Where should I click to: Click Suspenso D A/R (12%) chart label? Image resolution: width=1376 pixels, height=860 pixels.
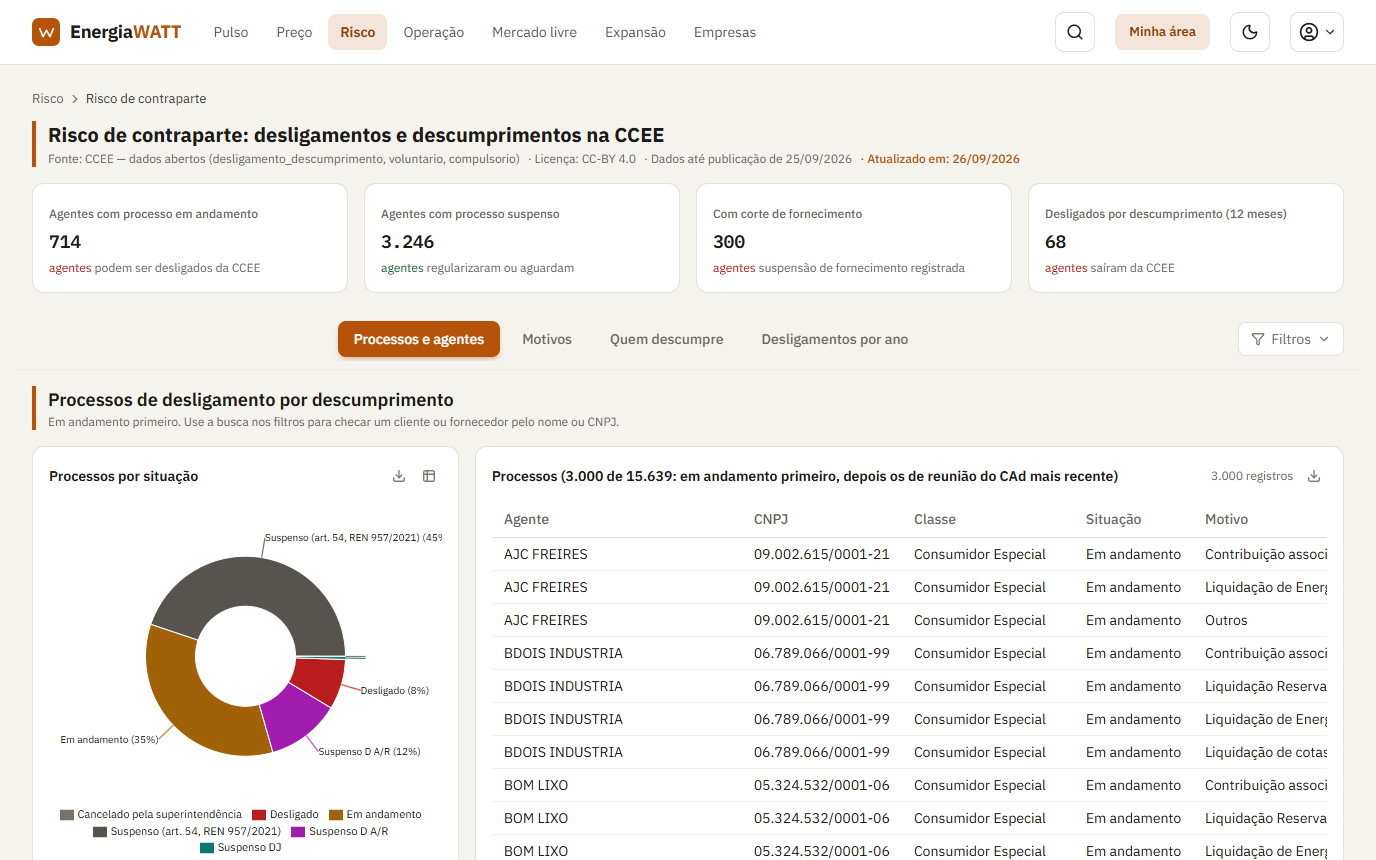(x=369, y=751)
